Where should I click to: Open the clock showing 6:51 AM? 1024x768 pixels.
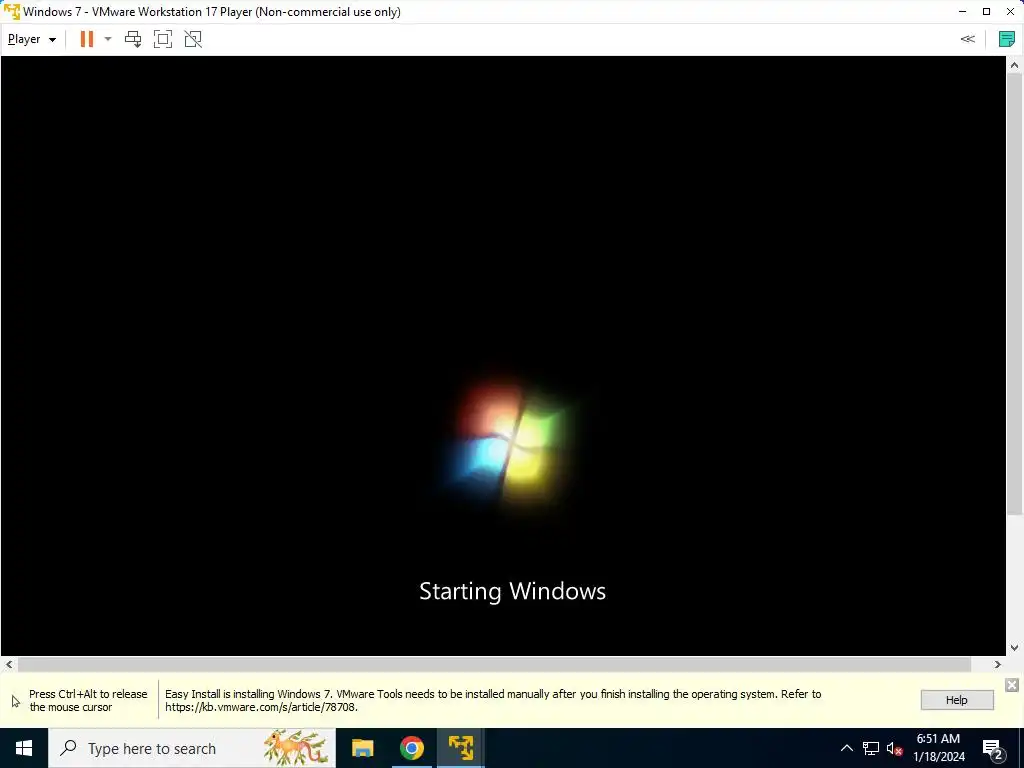(x=938, y=748)
